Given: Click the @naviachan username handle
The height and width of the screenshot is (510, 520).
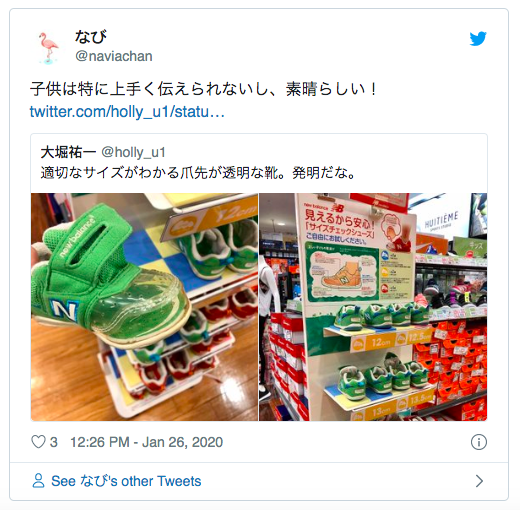Looking at the screenshot, I should [x=114, y=56].
